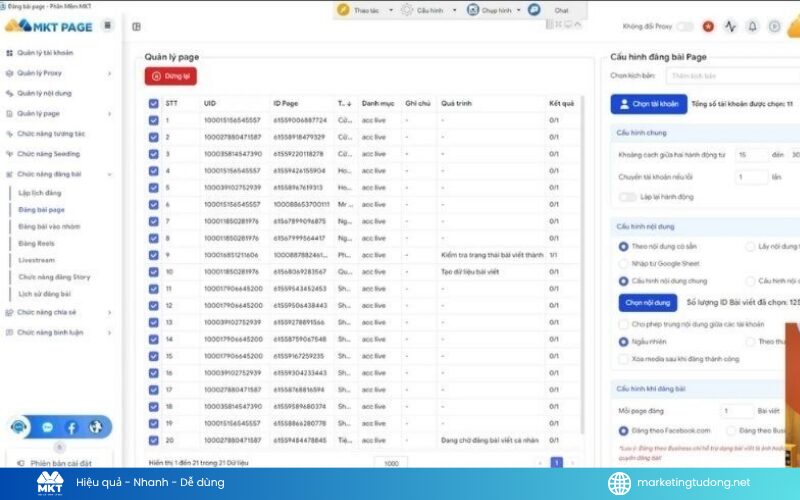
Task: Click the Quản lý page sidebar icon
Action: [x=9, y=114]
